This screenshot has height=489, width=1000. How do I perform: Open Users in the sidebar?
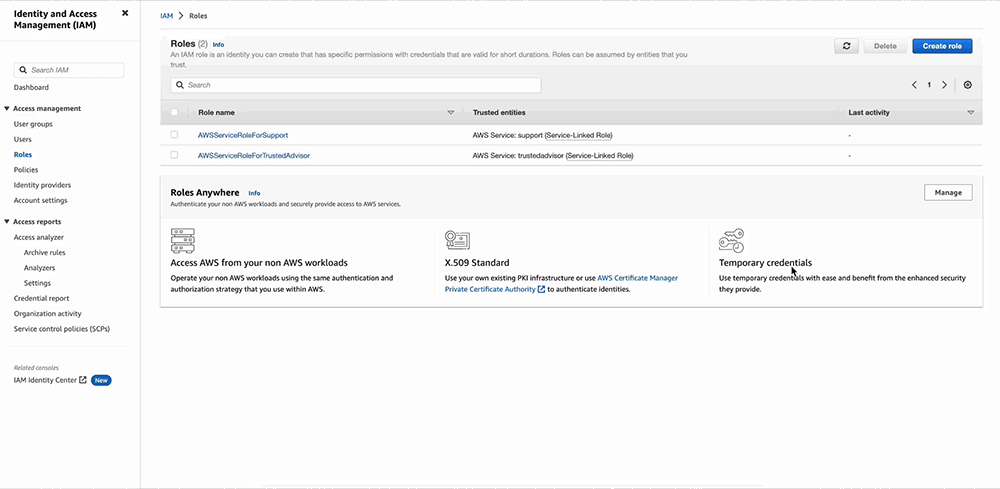(22, 140)
